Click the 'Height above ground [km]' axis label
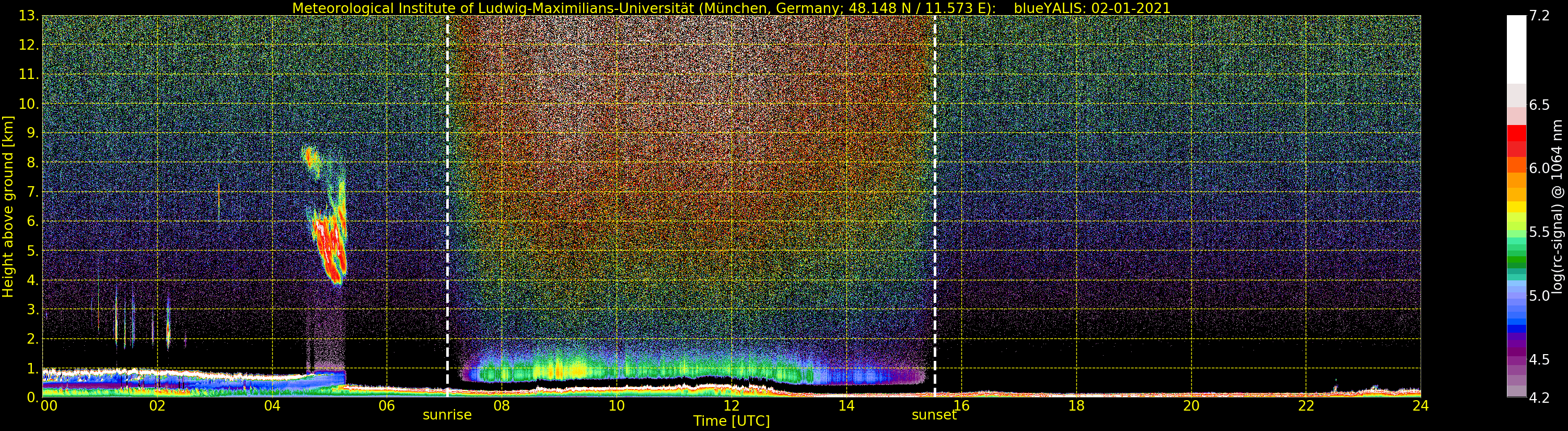 tap(8, 207)
